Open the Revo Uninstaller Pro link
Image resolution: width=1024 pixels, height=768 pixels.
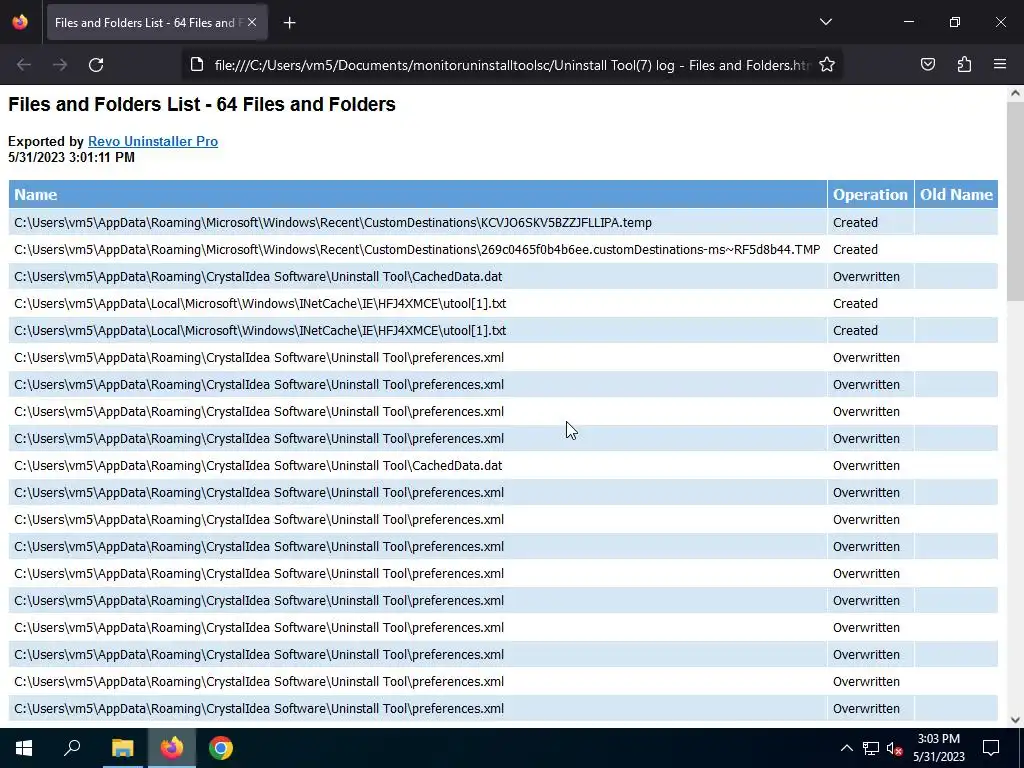[x=153, y=142]
